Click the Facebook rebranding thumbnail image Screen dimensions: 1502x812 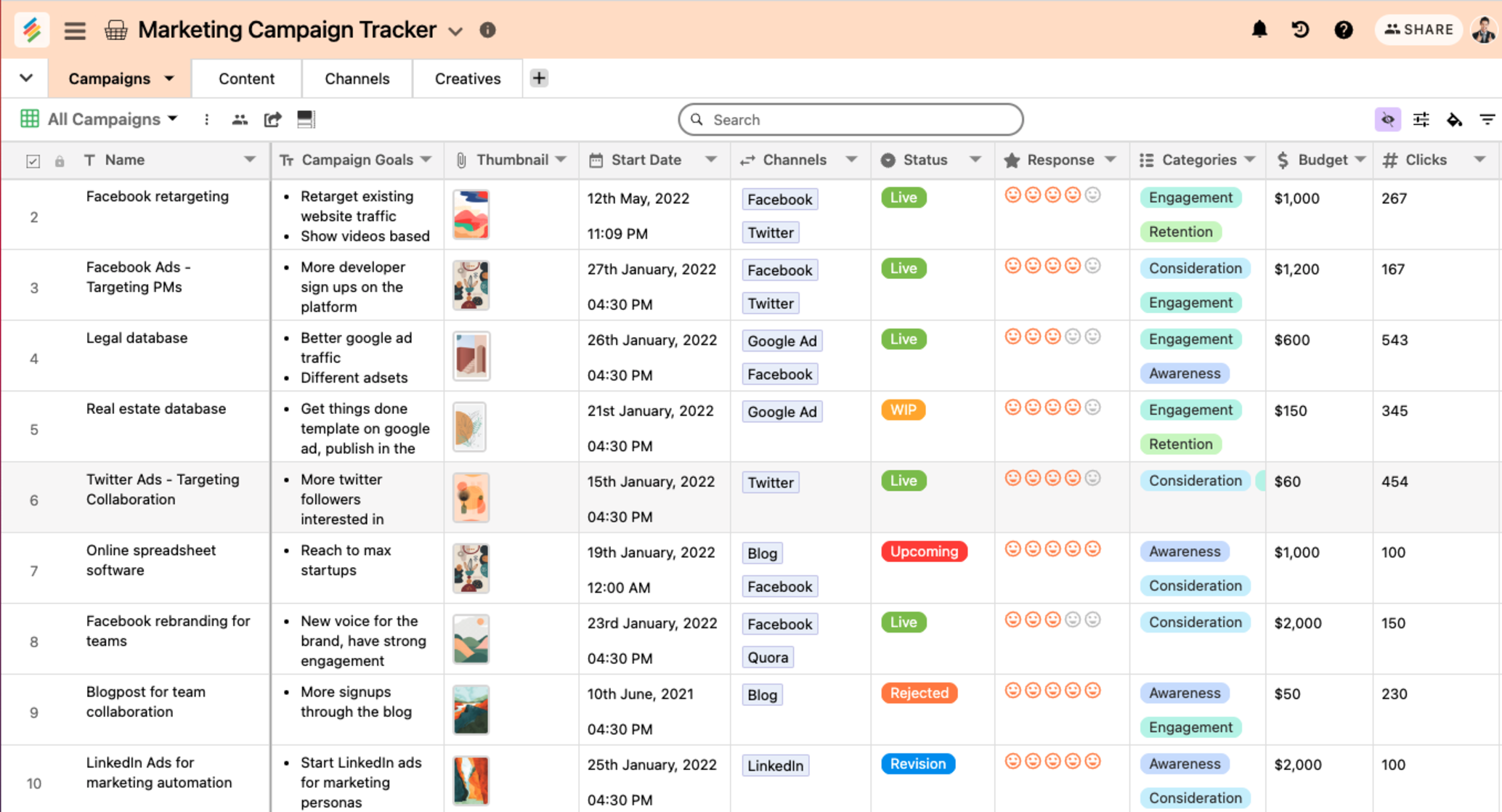click(x=471, y=639)
